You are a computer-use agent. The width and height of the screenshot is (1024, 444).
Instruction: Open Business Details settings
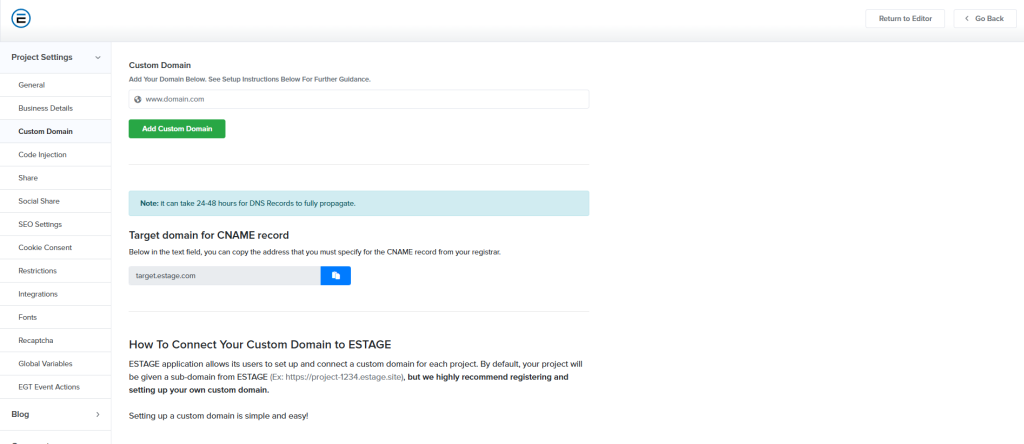tap(56, 108)
